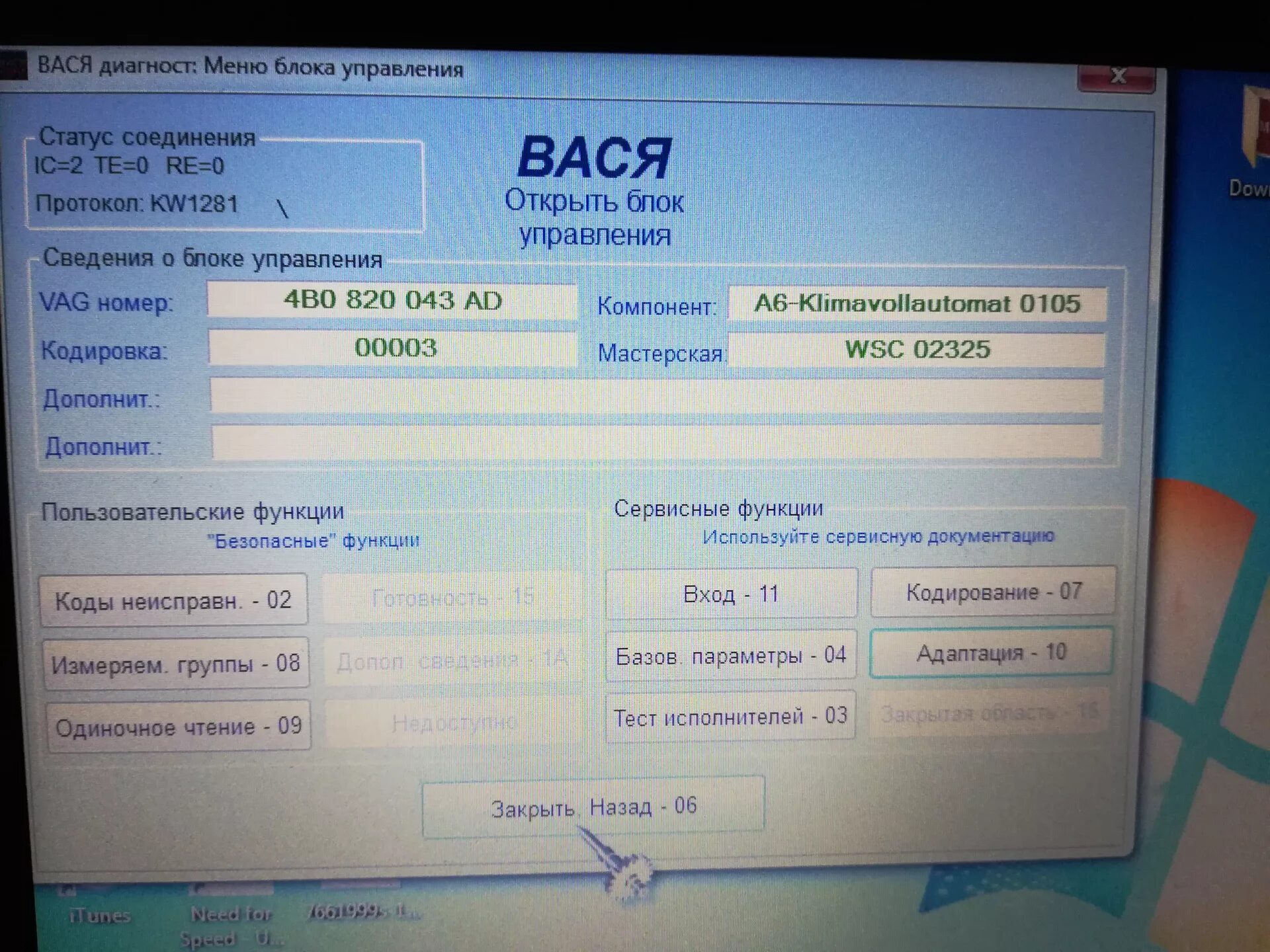Image resolution: width=1270 pixels, height=952 pixels.
Task: Click Закрыть, Назад - 06 button
Action: tap(593, 807)
